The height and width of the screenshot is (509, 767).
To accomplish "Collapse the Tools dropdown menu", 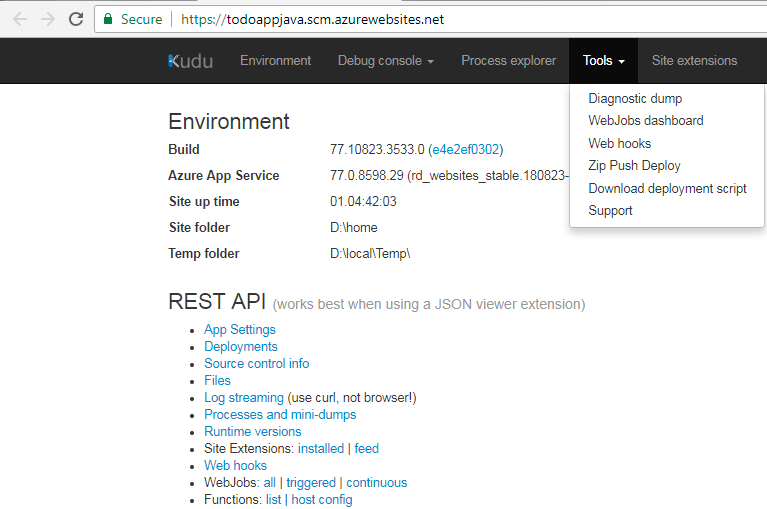I will coord(603,61).
